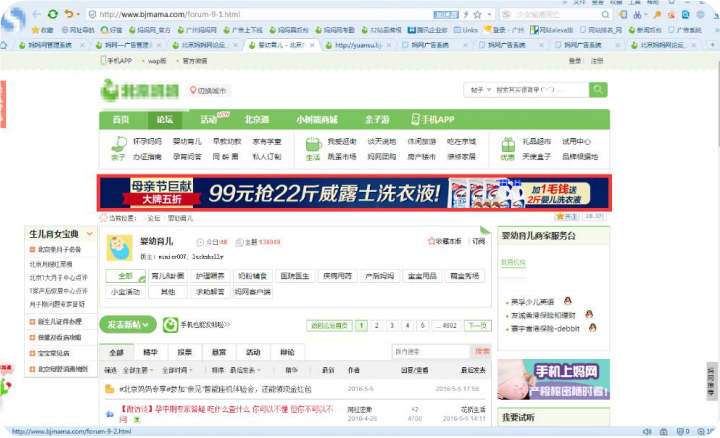Image resolution: width=720 pixels, height=438 pixels.
Task: Open the 妈妈网_官方 bookmark
Action: point(150,30)
